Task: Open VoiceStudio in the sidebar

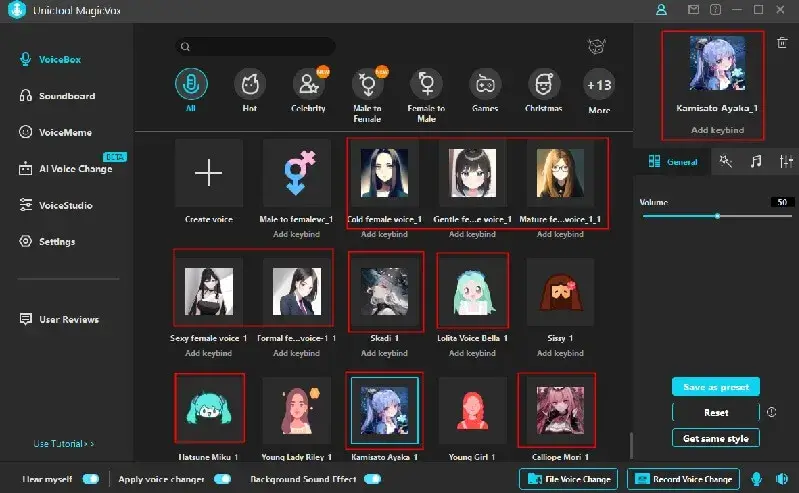Action: coord(56,205)
